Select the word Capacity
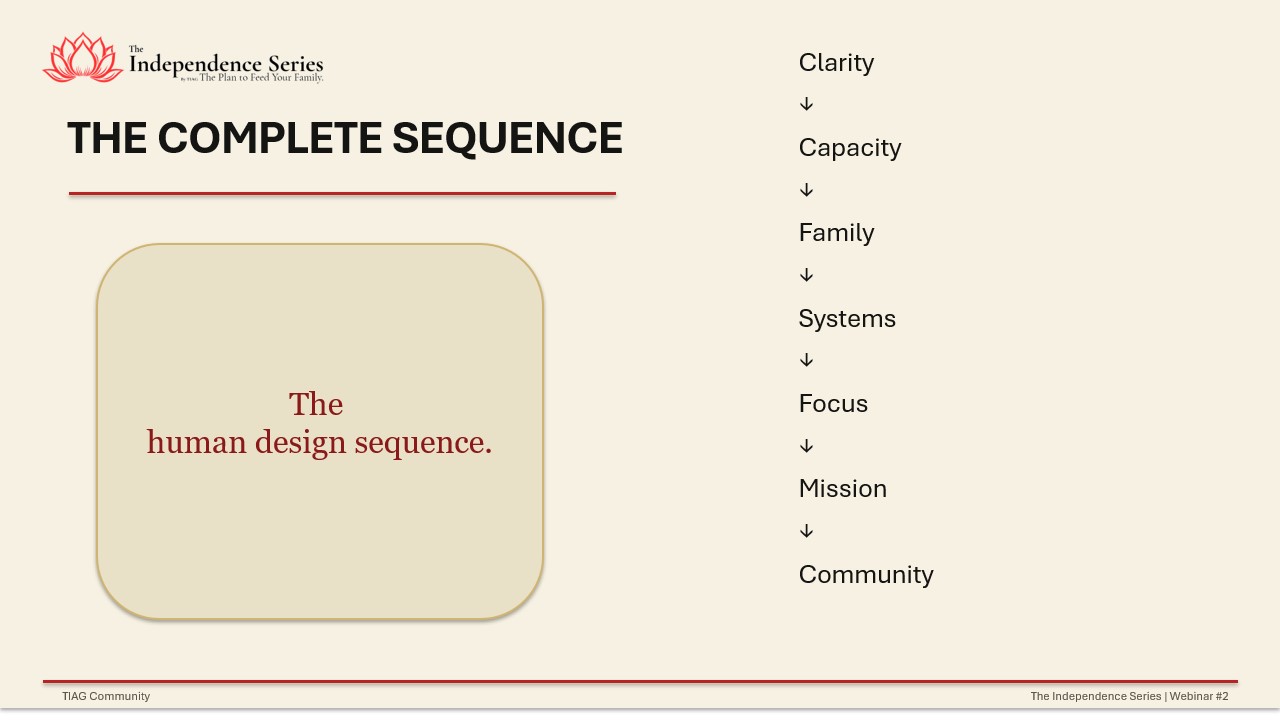The image size is (1280, 720). (850, 148)
